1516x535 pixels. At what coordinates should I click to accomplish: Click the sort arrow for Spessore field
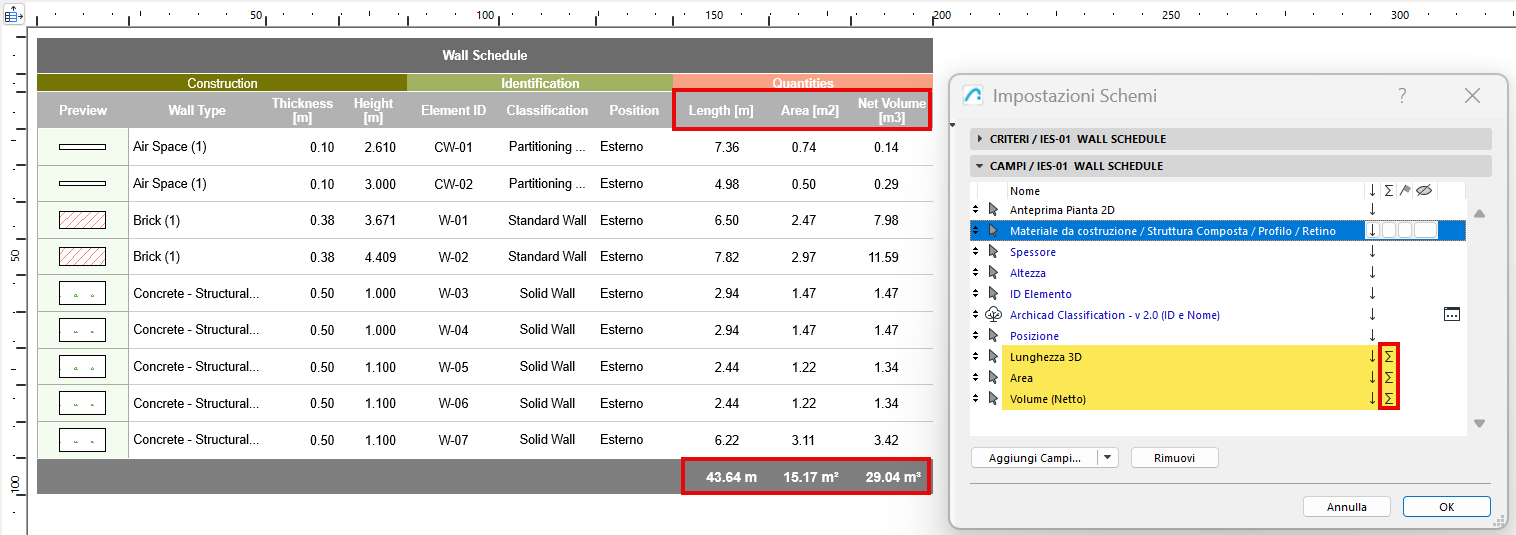coord(1372,252)
